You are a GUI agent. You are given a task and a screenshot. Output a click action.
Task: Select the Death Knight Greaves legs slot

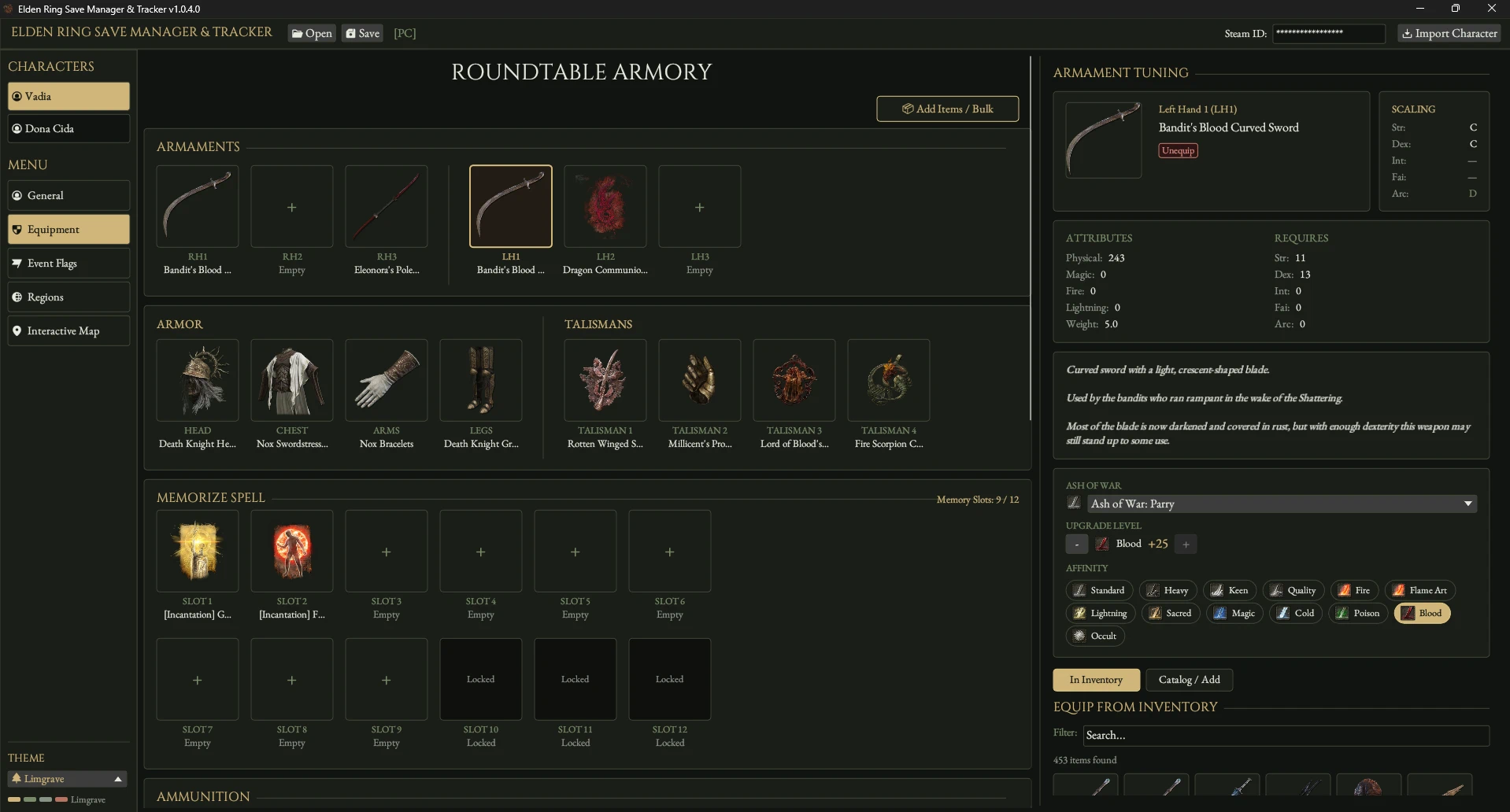pyautogui.click(x=481, y=380)
